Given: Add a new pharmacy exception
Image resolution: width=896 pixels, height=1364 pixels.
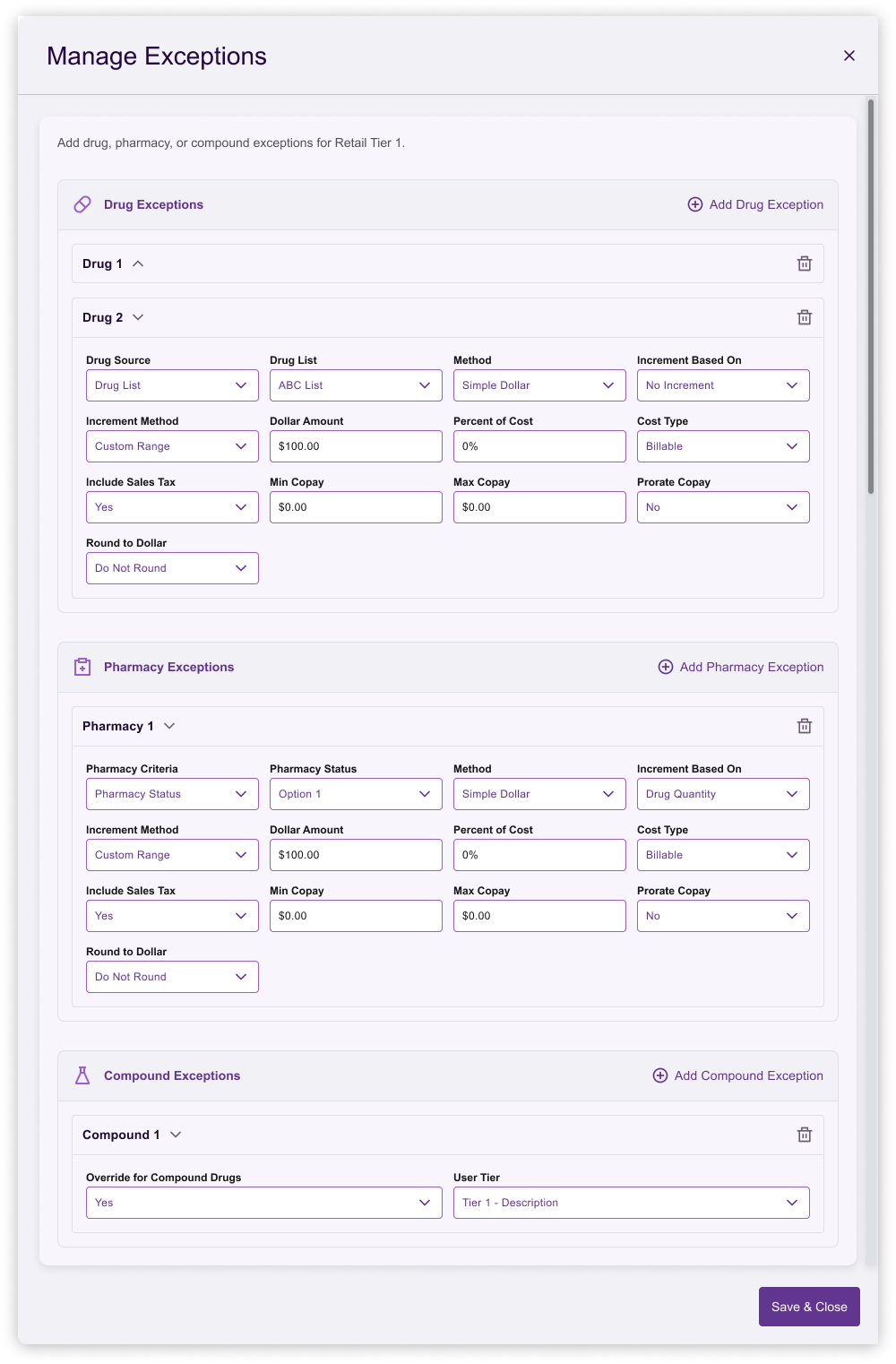Looking at the screenshot, I should point(741,667).
